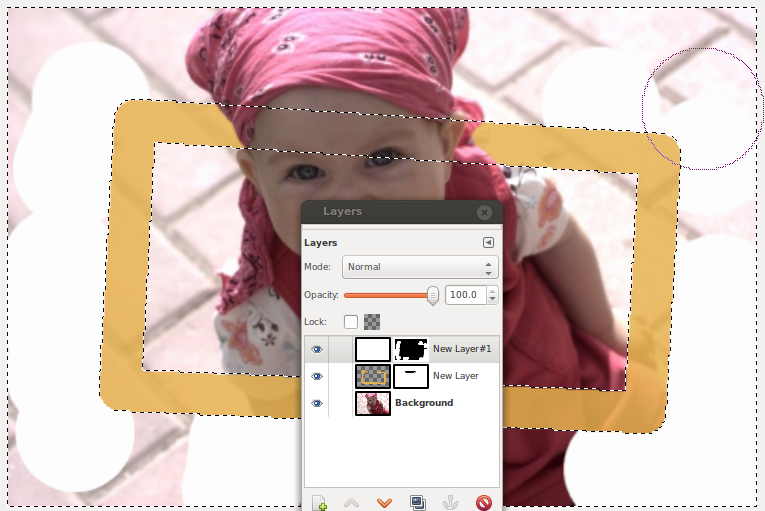Delete the selected layer

coord(483,502)
